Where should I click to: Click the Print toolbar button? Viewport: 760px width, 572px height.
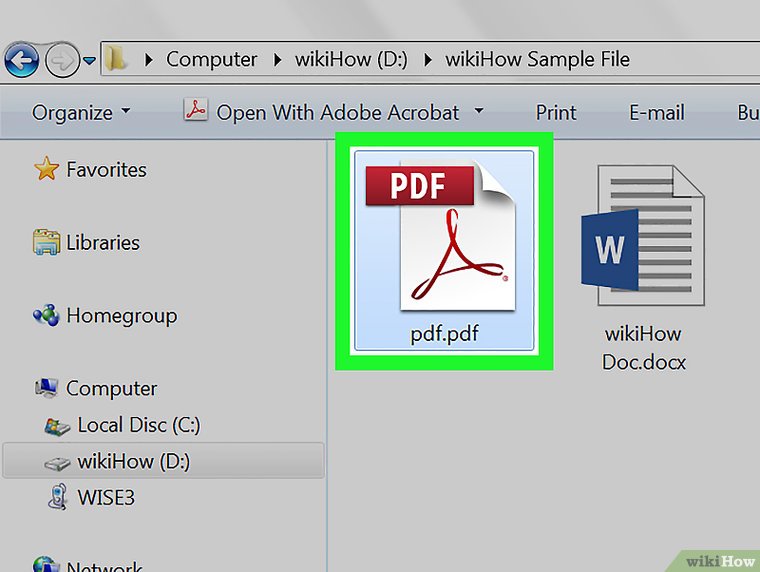556,112
